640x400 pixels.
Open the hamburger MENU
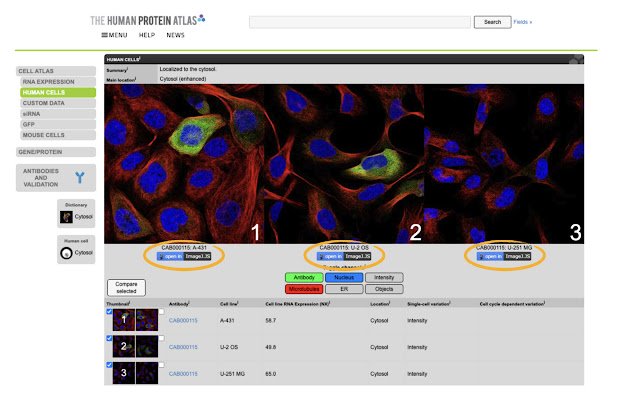(x=114, y=35)
